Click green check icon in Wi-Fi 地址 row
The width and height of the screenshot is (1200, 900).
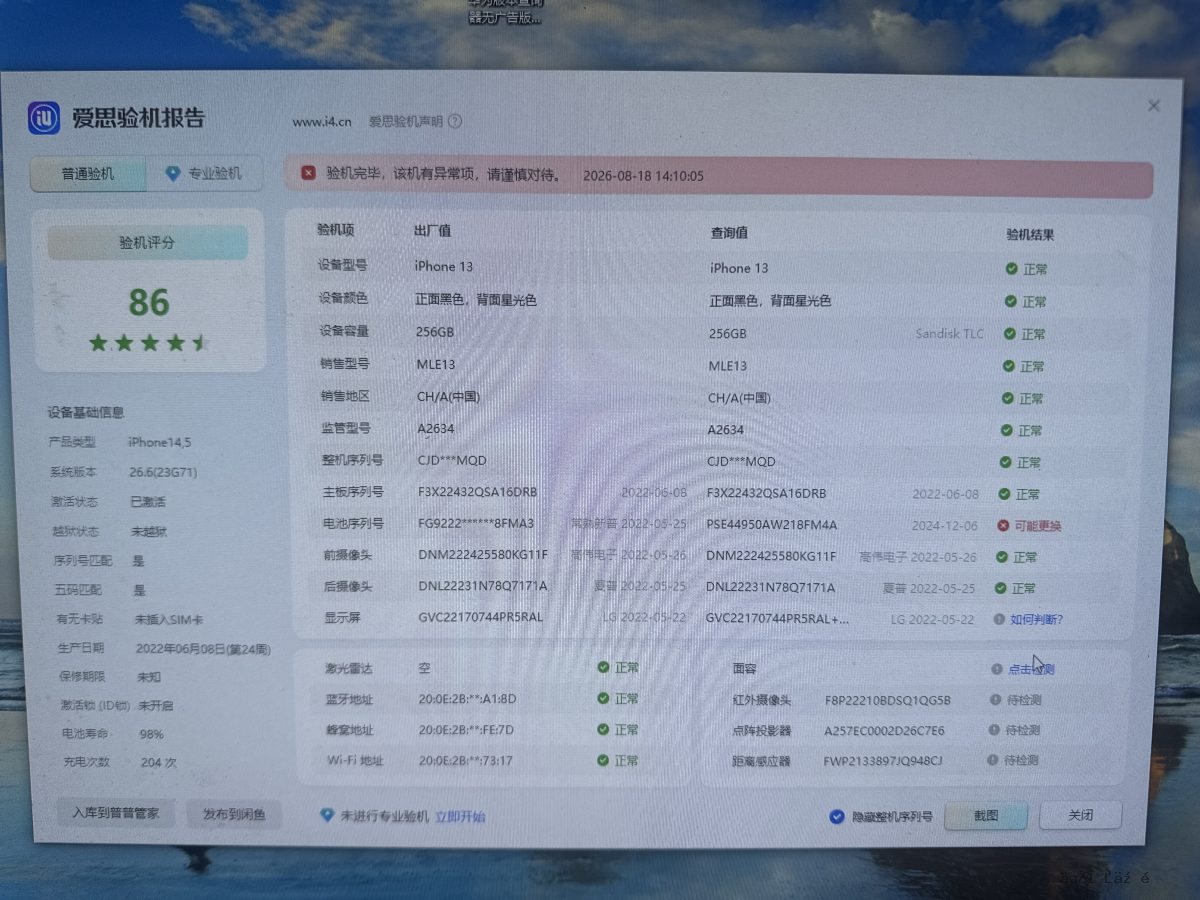[603, 761]
